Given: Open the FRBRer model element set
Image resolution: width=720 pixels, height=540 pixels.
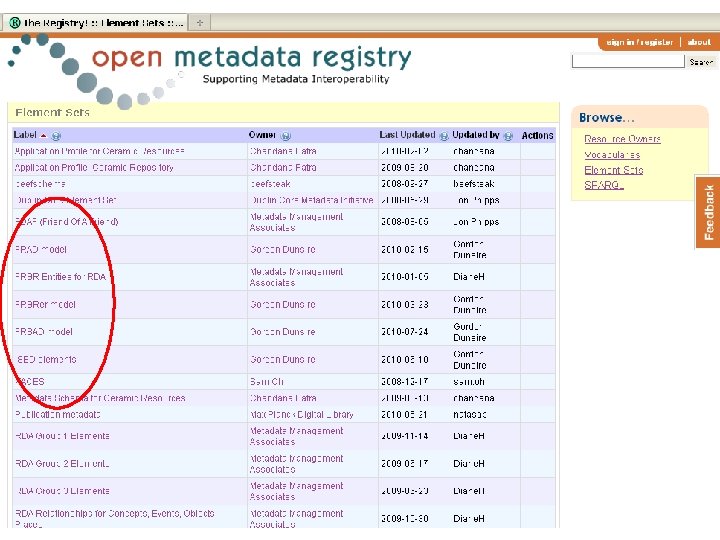Looking at the screenshot, I should tap(45, 304).
